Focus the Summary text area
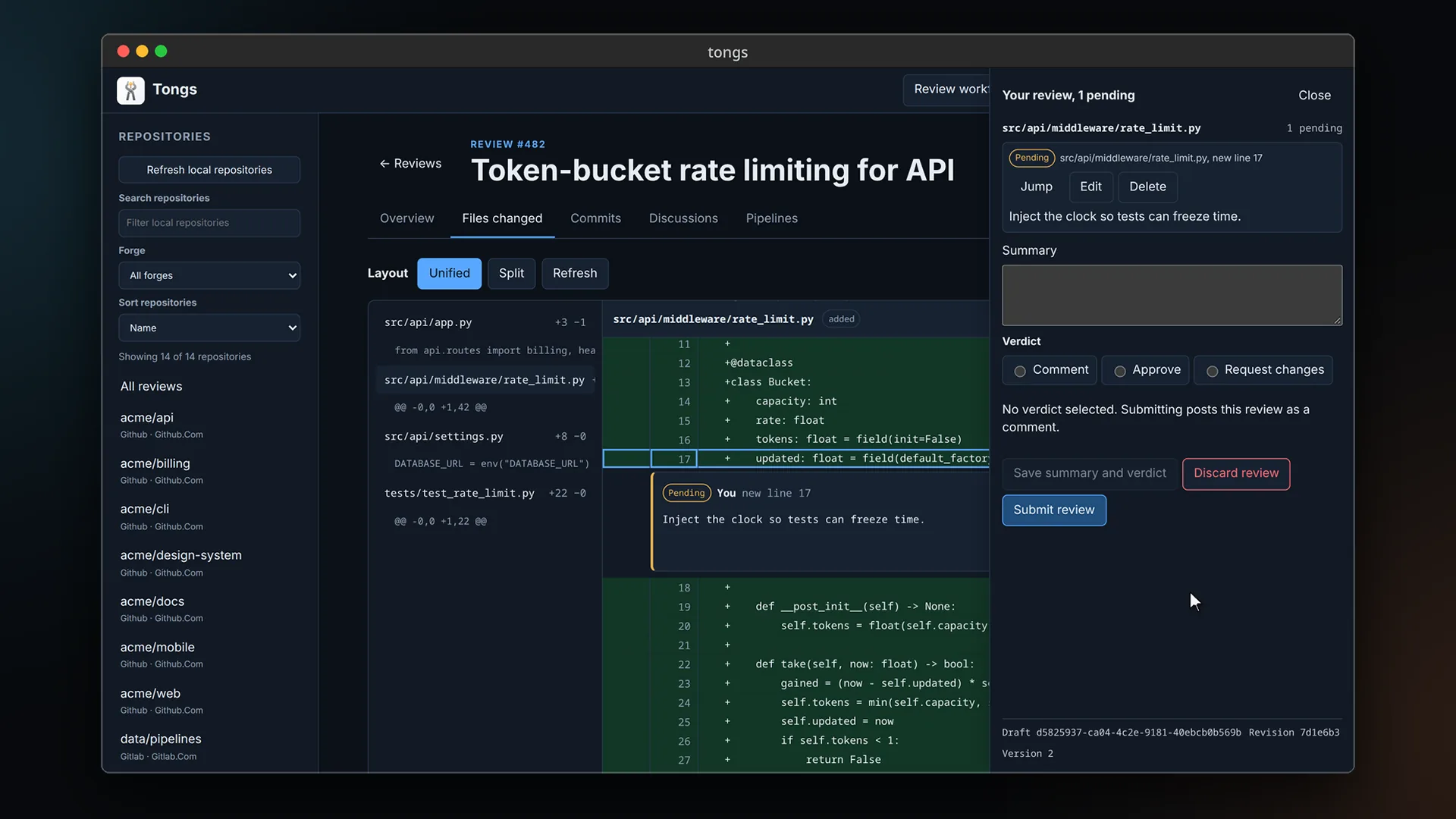The image size is (1456, 819). tap(1172, 295)
